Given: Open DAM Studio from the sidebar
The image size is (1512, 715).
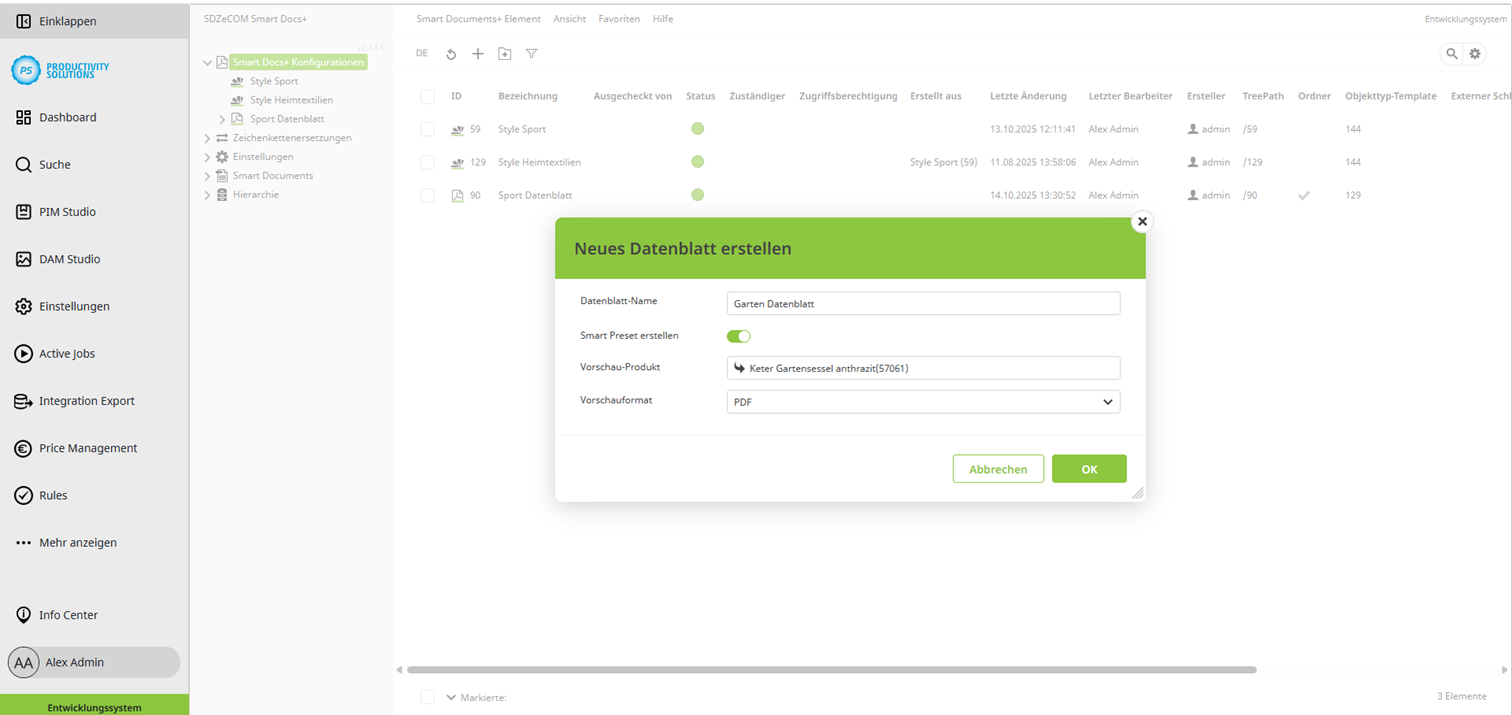Looking at the screenshot, I should [x=22, y=258].
